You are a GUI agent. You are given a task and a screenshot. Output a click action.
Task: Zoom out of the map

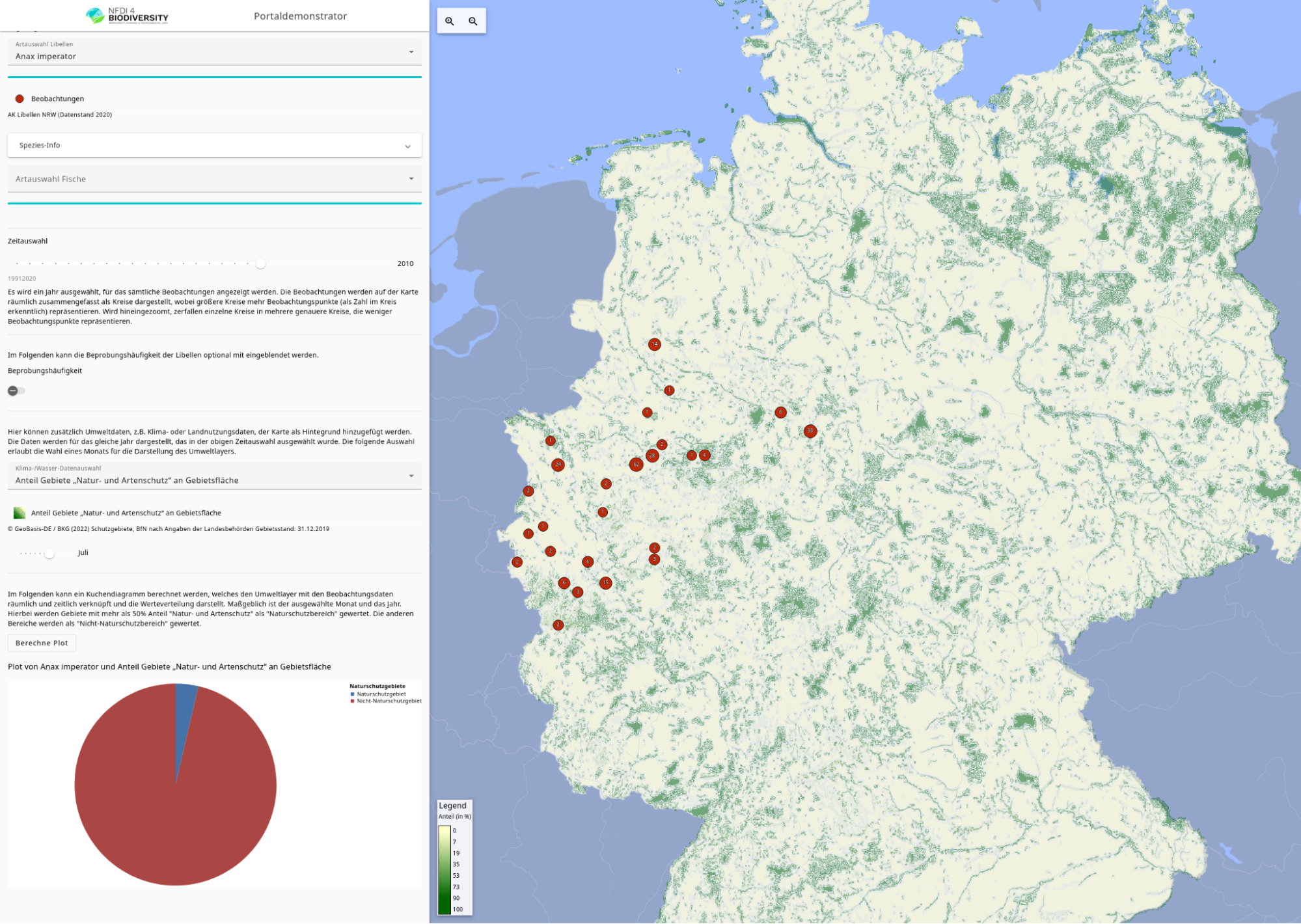point(473,21)
